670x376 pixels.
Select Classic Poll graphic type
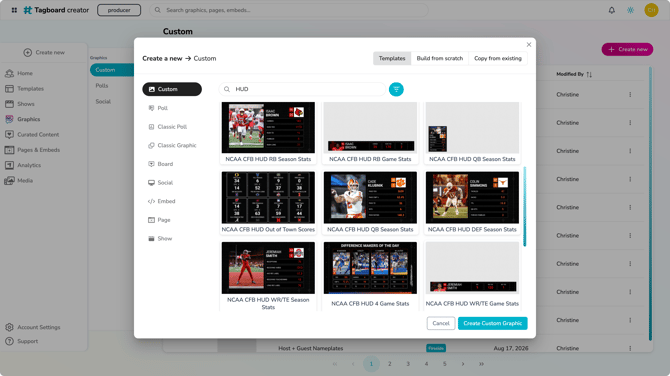[x=168, y=126]
